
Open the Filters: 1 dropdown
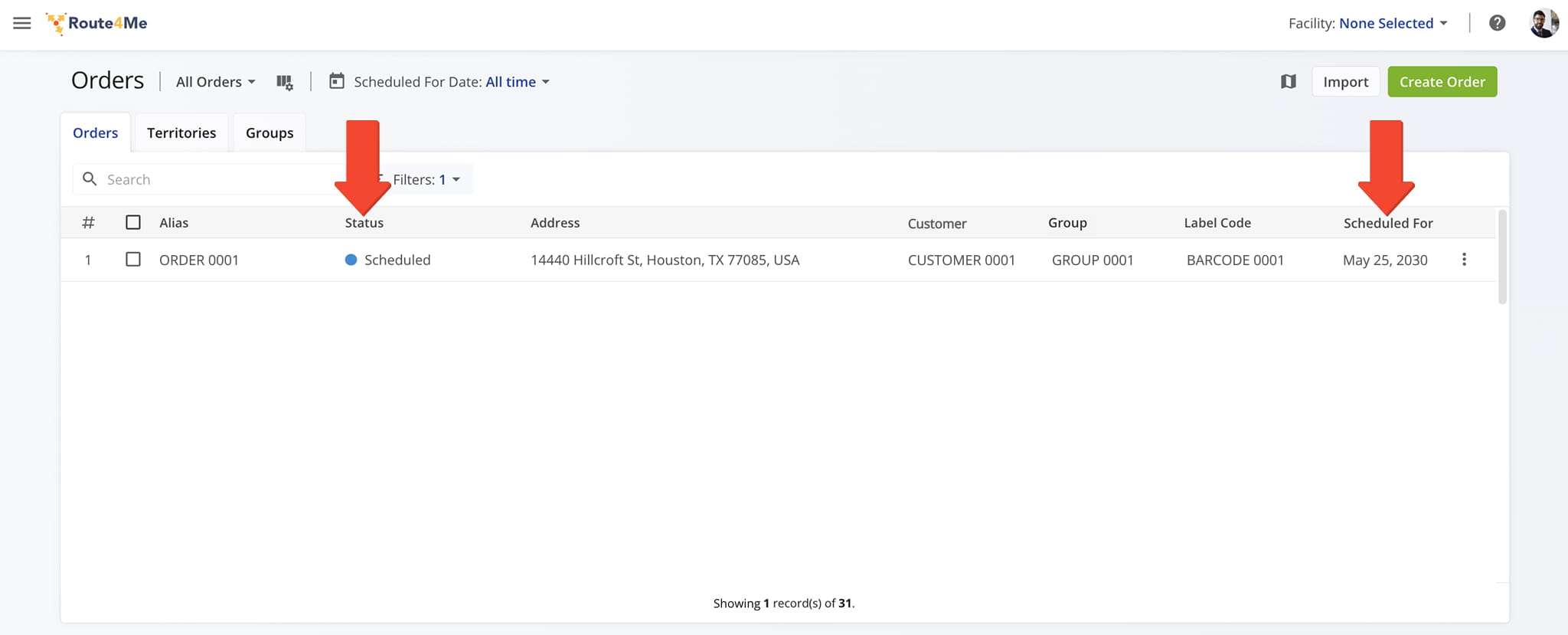pos(426,179)
